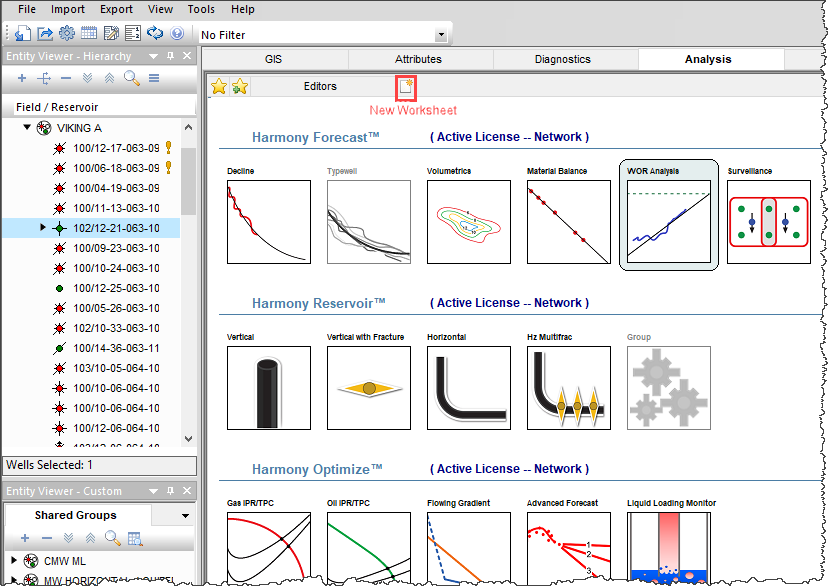Open the Decline analysis worksheet
Viewport: 828px width, 586px height.
point(269,222)
